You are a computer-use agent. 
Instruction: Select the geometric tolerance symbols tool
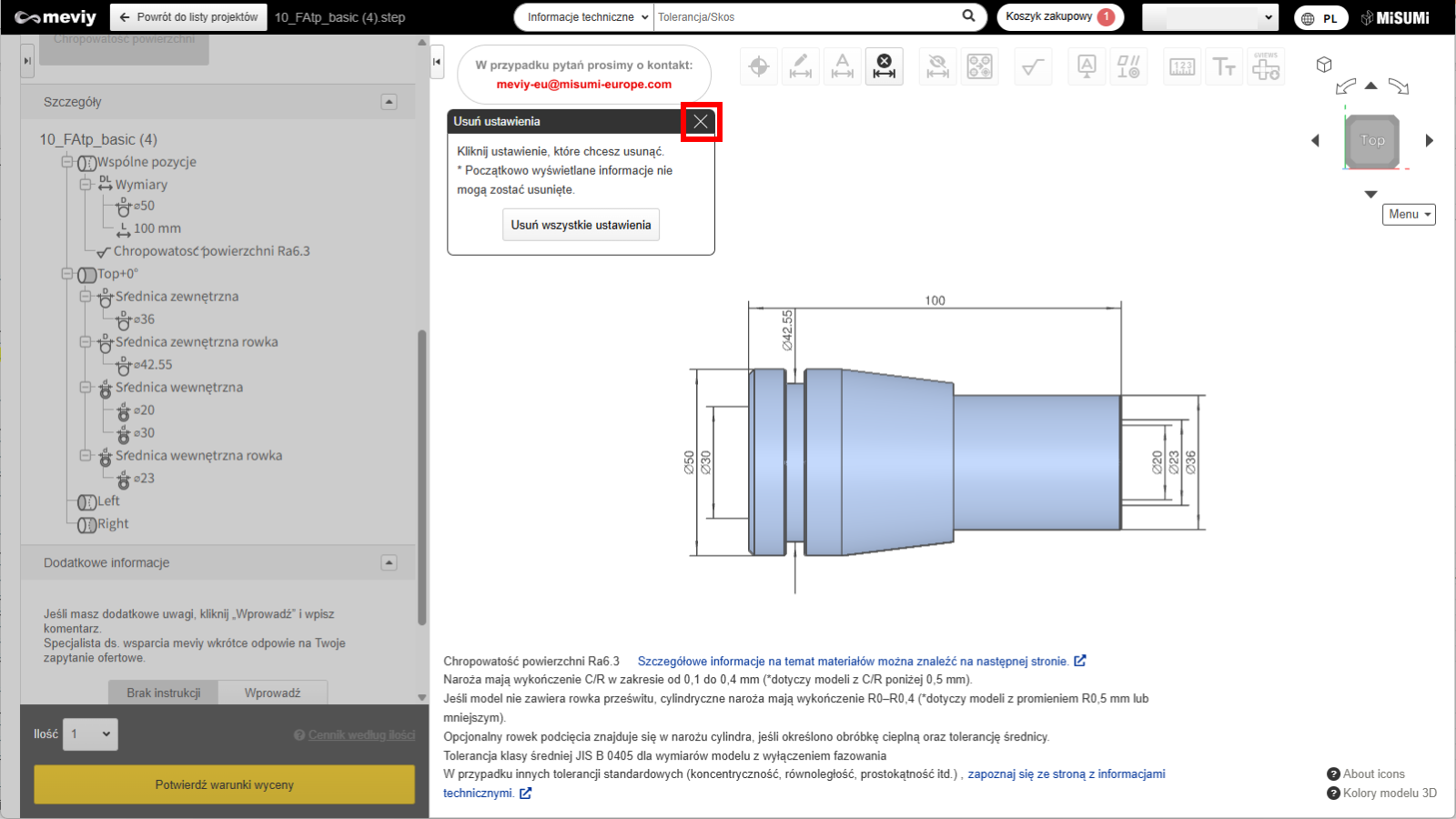point(1128,66)
